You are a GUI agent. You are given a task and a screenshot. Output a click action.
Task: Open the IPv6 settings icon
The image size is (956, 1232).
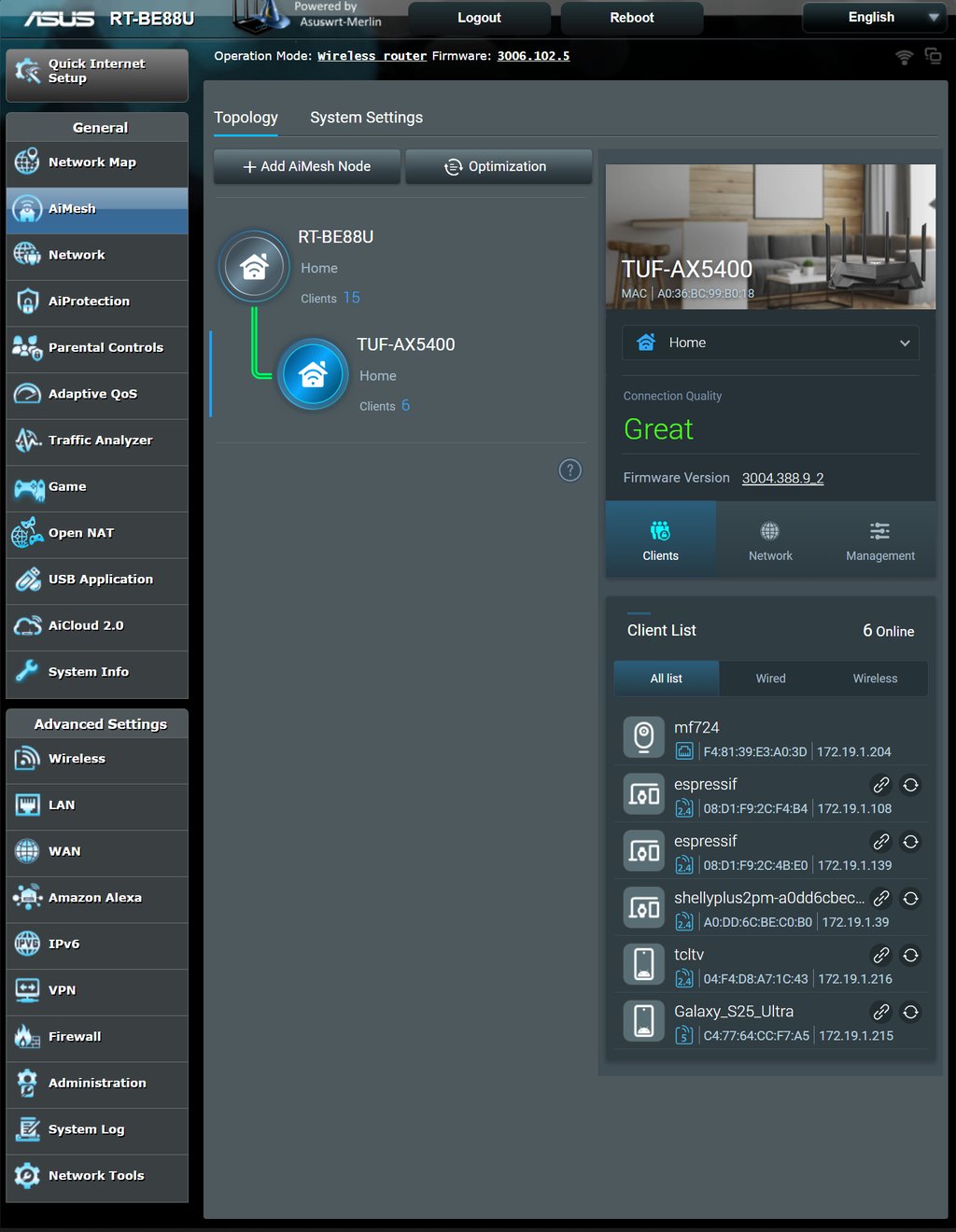point(27,944)
